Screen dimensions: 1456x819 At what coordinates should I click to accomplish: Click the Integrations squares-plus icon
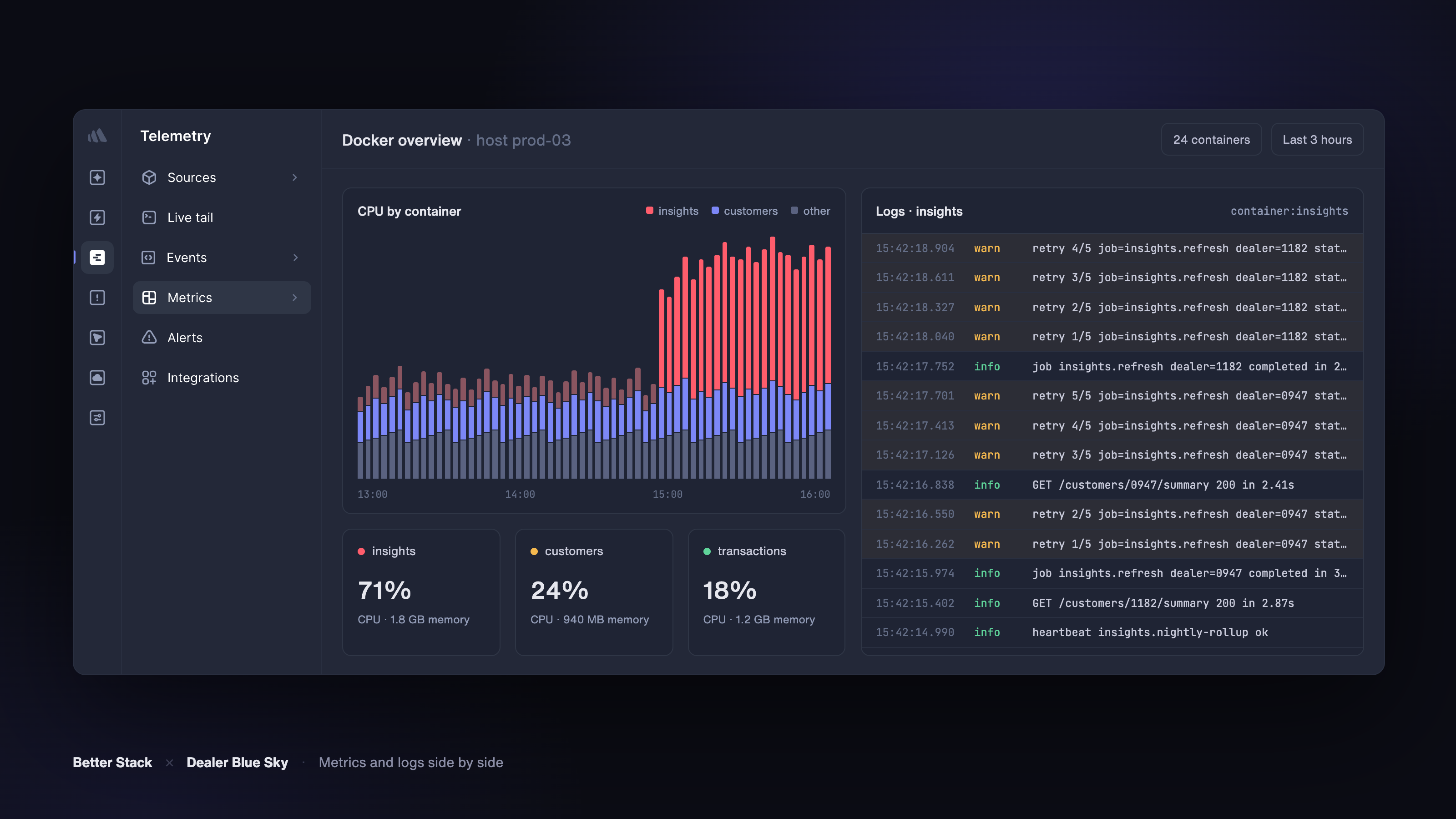[149, 378]
